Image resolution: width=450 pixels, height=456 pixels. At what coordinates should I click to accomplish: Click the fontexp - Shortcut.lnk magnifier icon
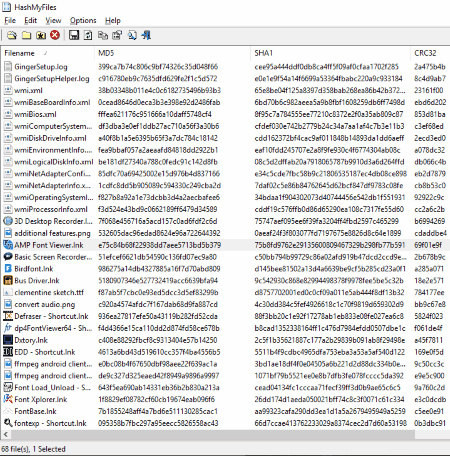tap(8, 423)
